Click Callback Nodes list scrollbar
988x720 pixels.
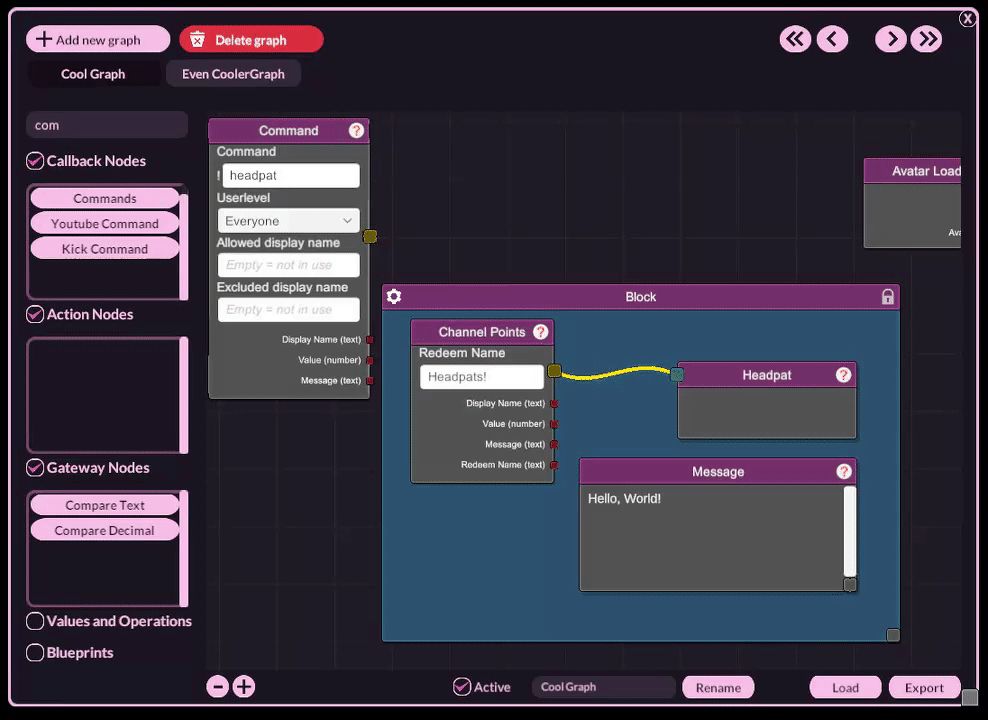184,247
